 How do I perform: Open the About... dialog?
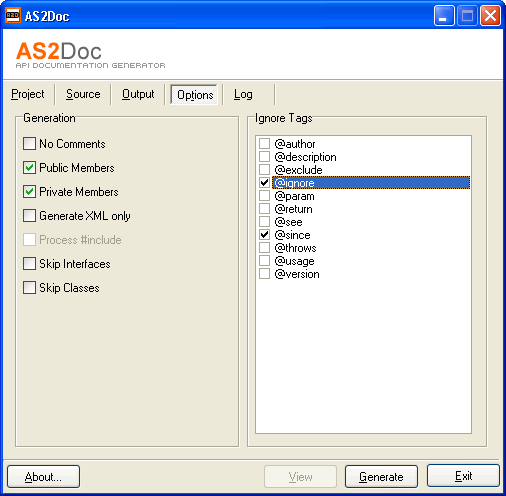pyautogui.click(x=43, y=477)
